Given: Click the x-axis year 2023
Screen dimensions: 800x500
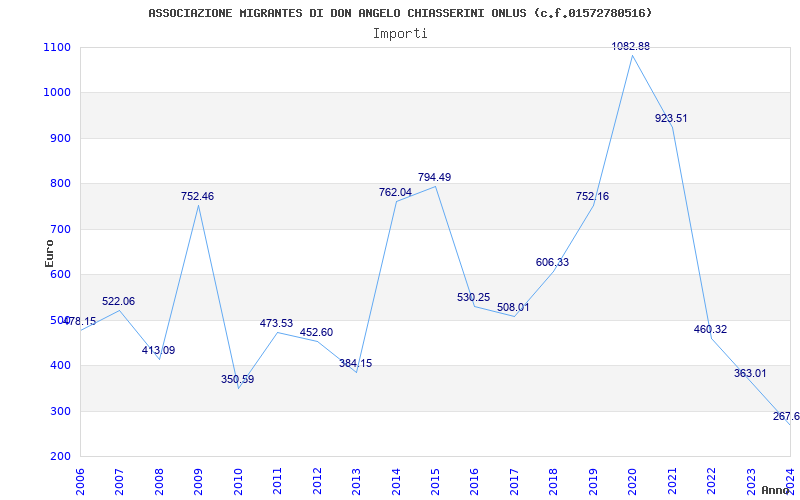Looking at the screenshot, I should click(x=751, y=481).
